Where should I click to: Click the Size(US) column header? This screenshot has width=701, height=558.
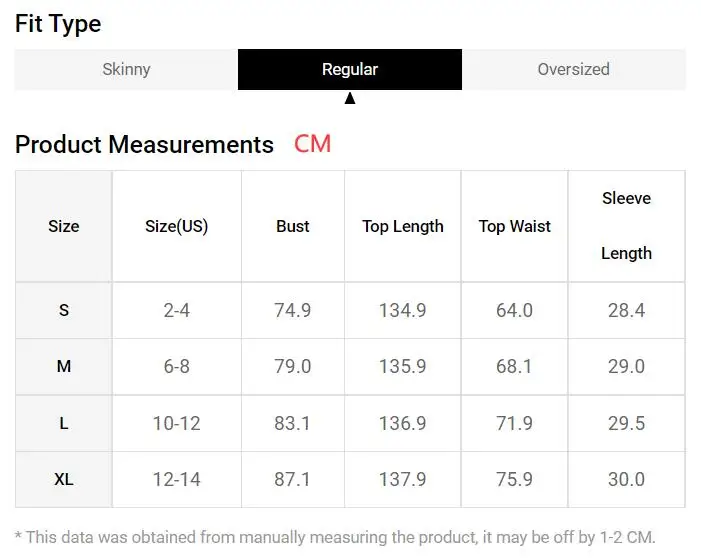[177, 226]
